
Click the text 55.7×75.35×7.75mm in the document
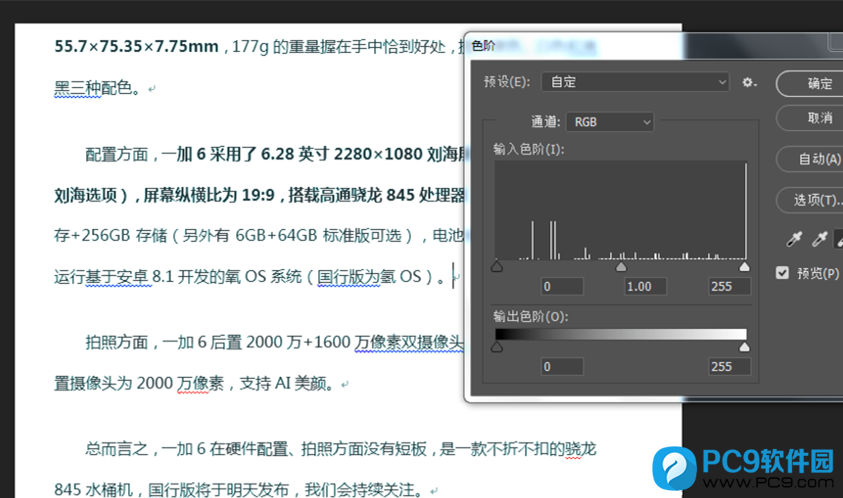click(x=137, y=47)
